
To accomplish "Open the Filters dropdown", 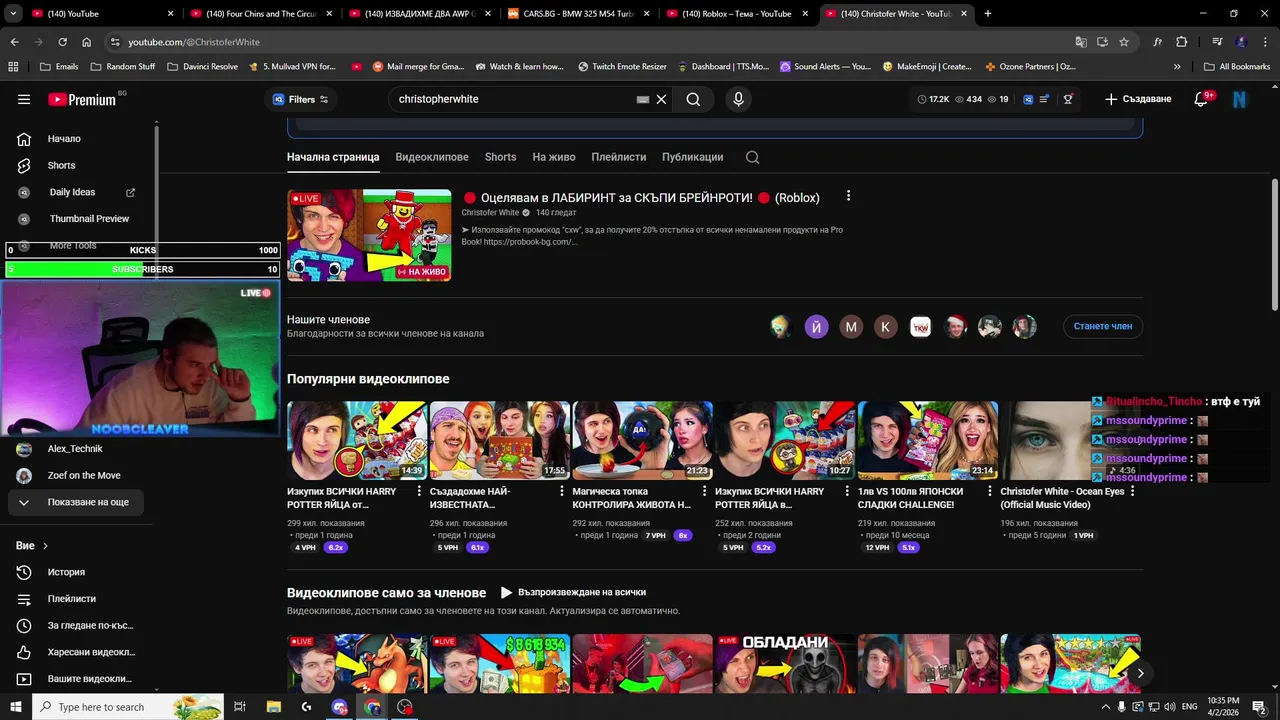I will [x=301, y=99].
